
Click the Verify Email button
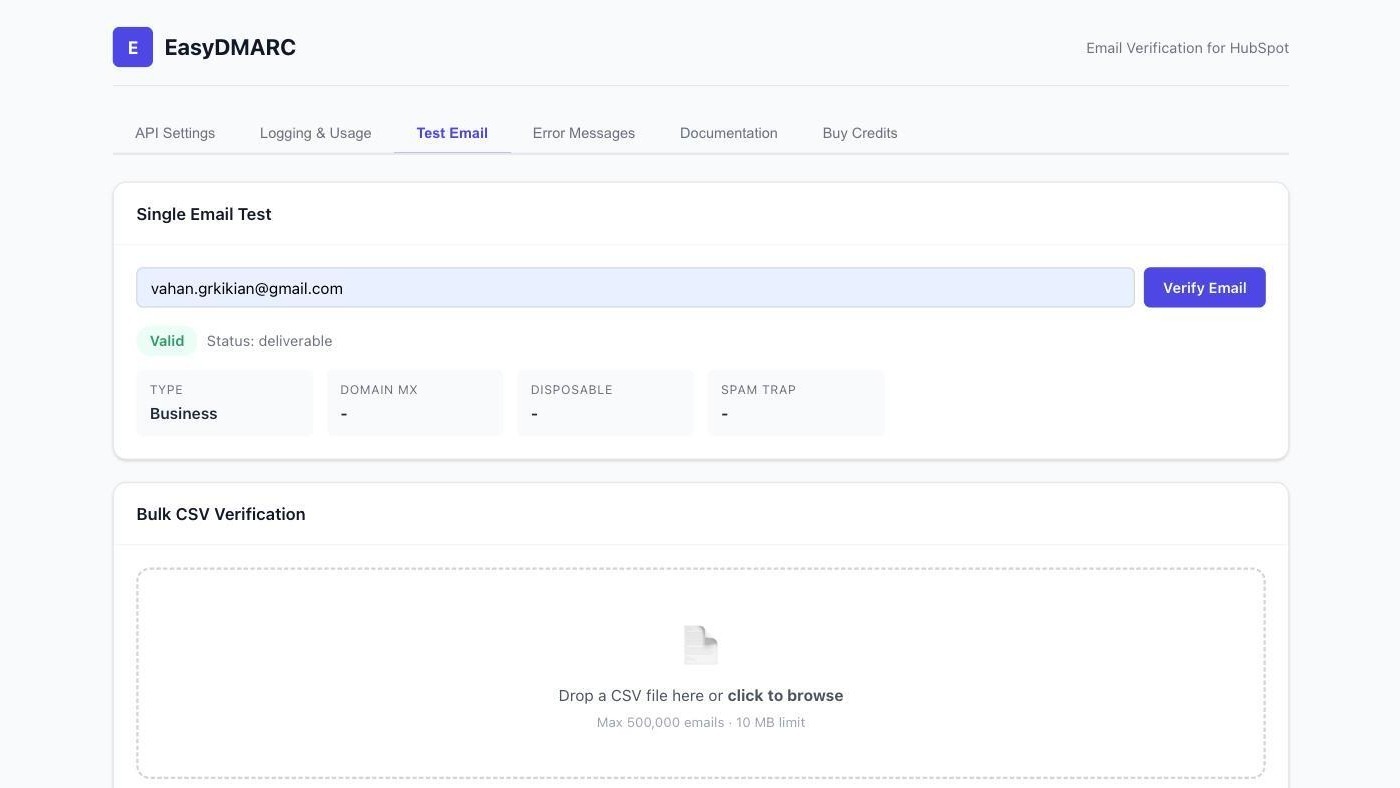pos(1205,287)
